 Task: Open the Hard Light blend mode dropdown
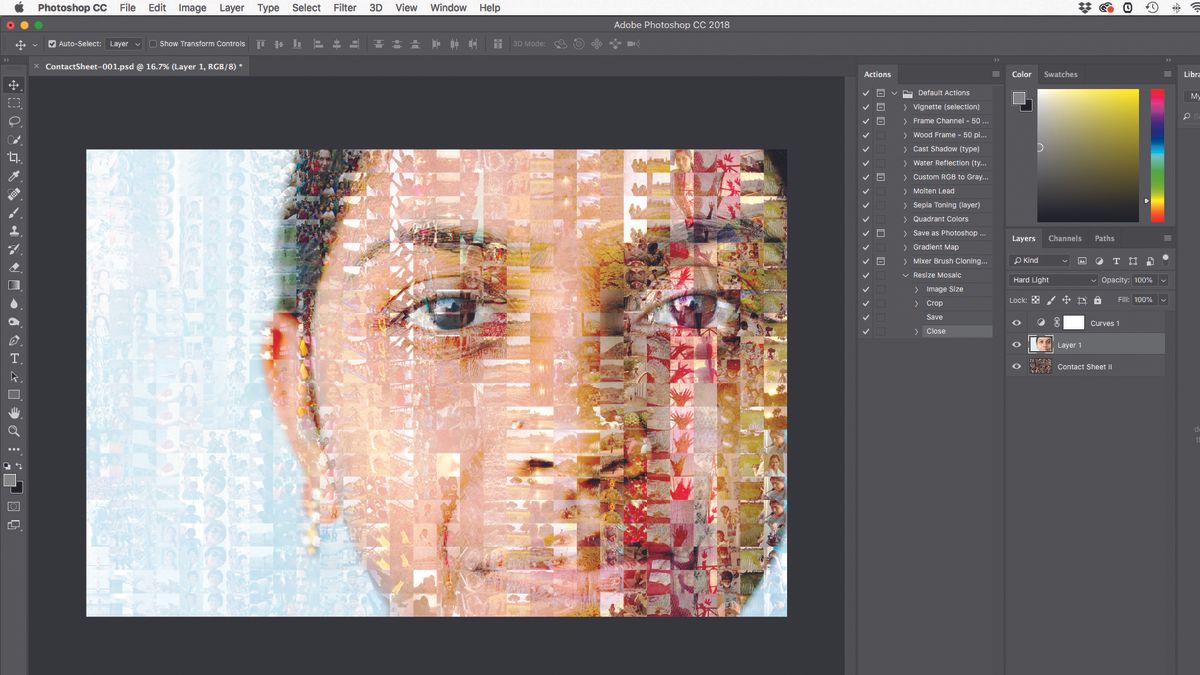click(x=1052, y=280)
